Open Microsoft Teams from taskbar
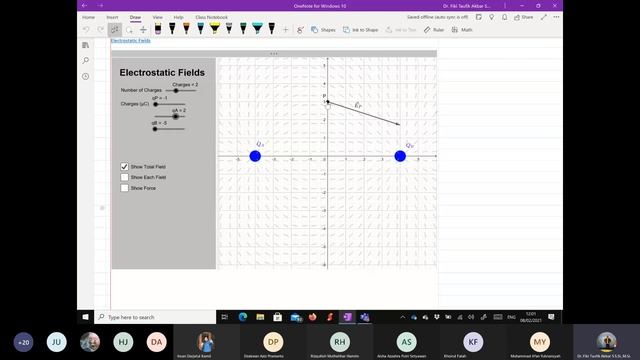640x360 pixels. point(364,317)
